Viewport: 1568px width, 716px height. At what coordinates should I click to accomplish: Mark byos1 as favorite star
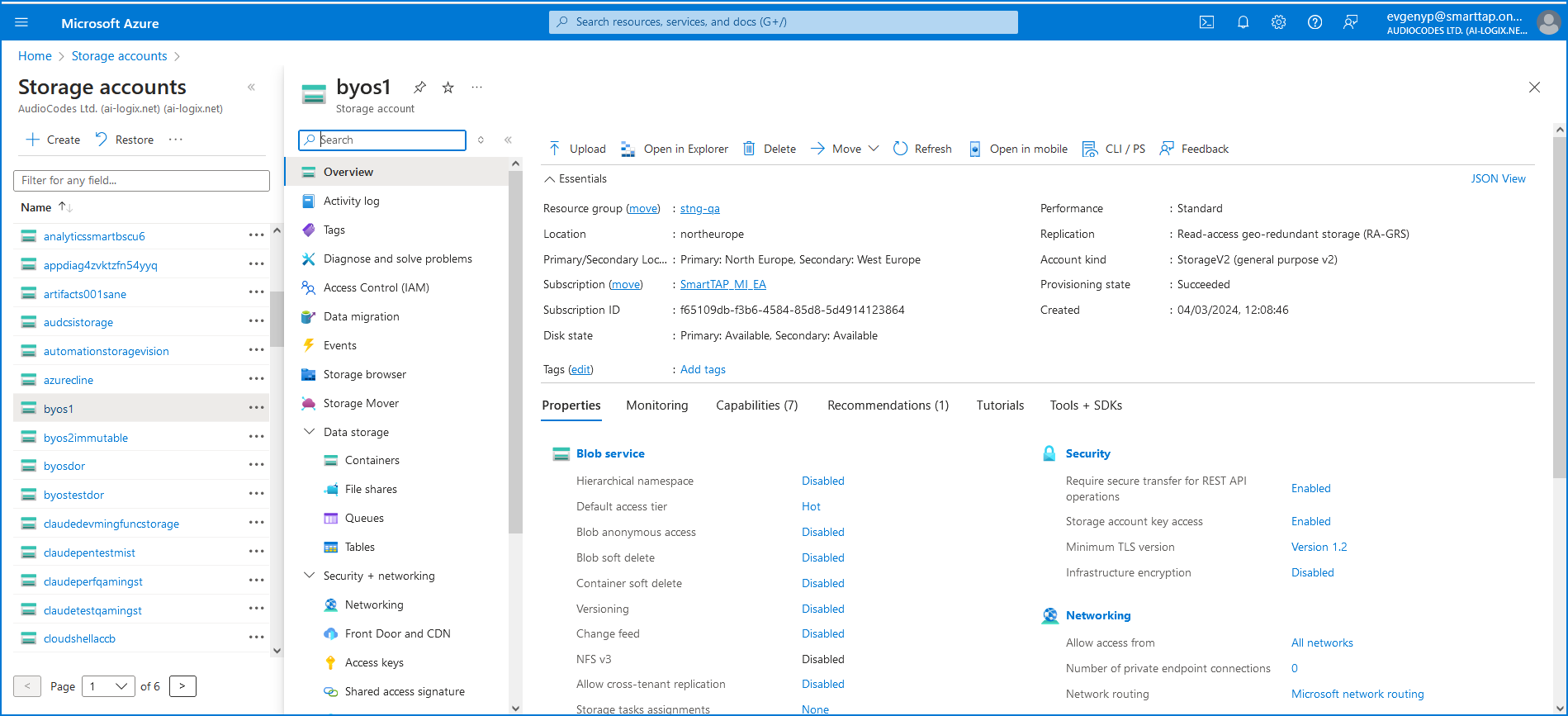point(448,88)
